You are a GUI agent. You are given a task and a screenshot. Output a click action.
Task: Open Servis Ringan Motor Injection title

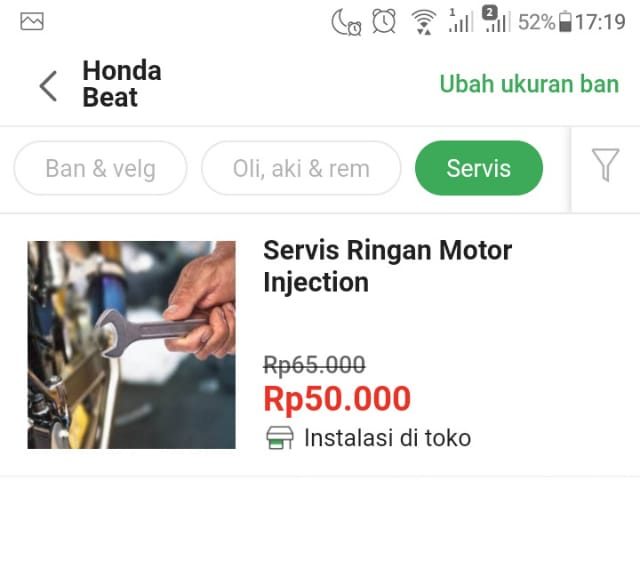(387, 266)
